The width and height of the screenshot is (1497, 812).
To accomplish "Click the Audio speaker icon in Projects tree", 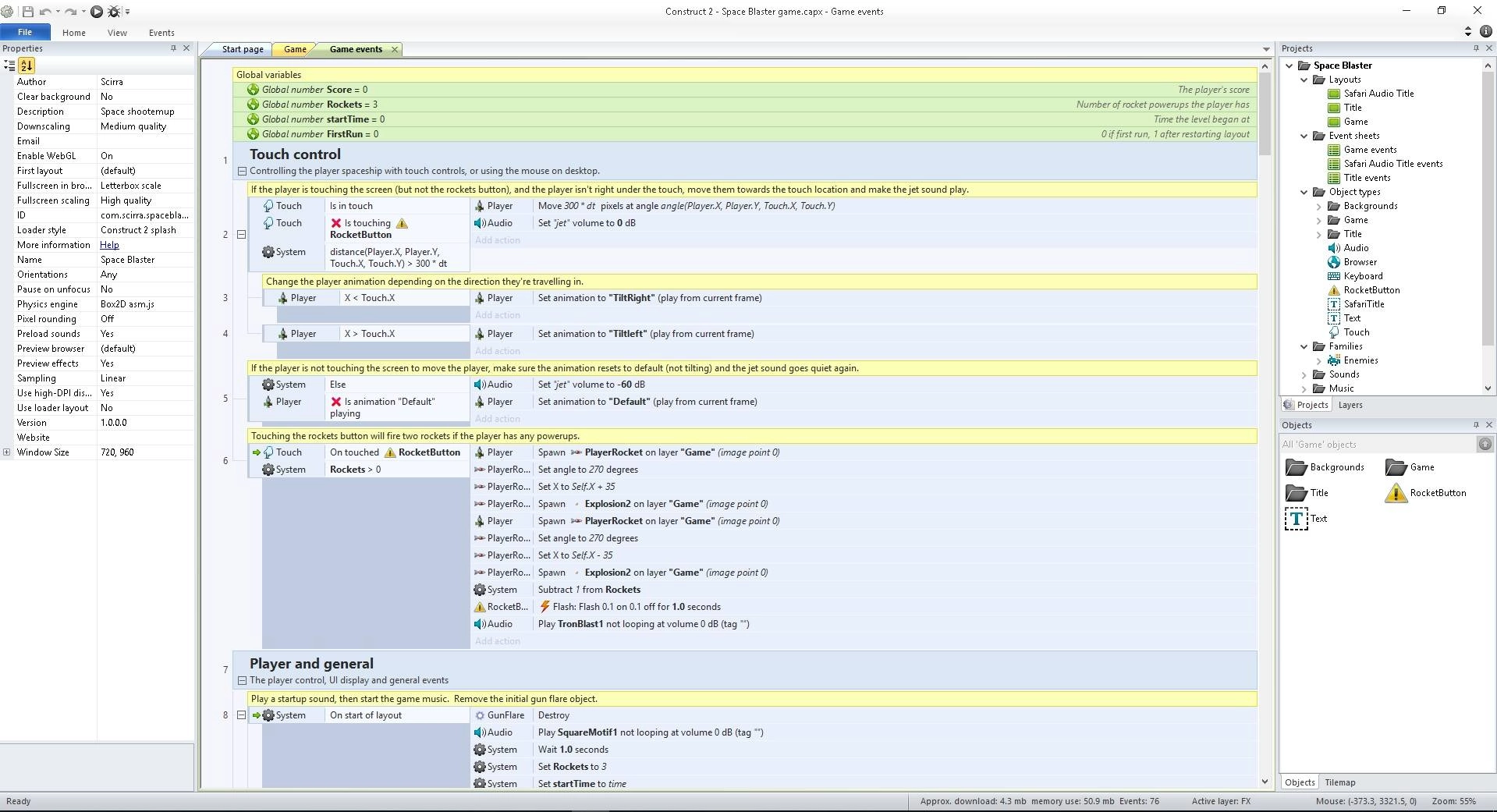I will point(1334,248).
